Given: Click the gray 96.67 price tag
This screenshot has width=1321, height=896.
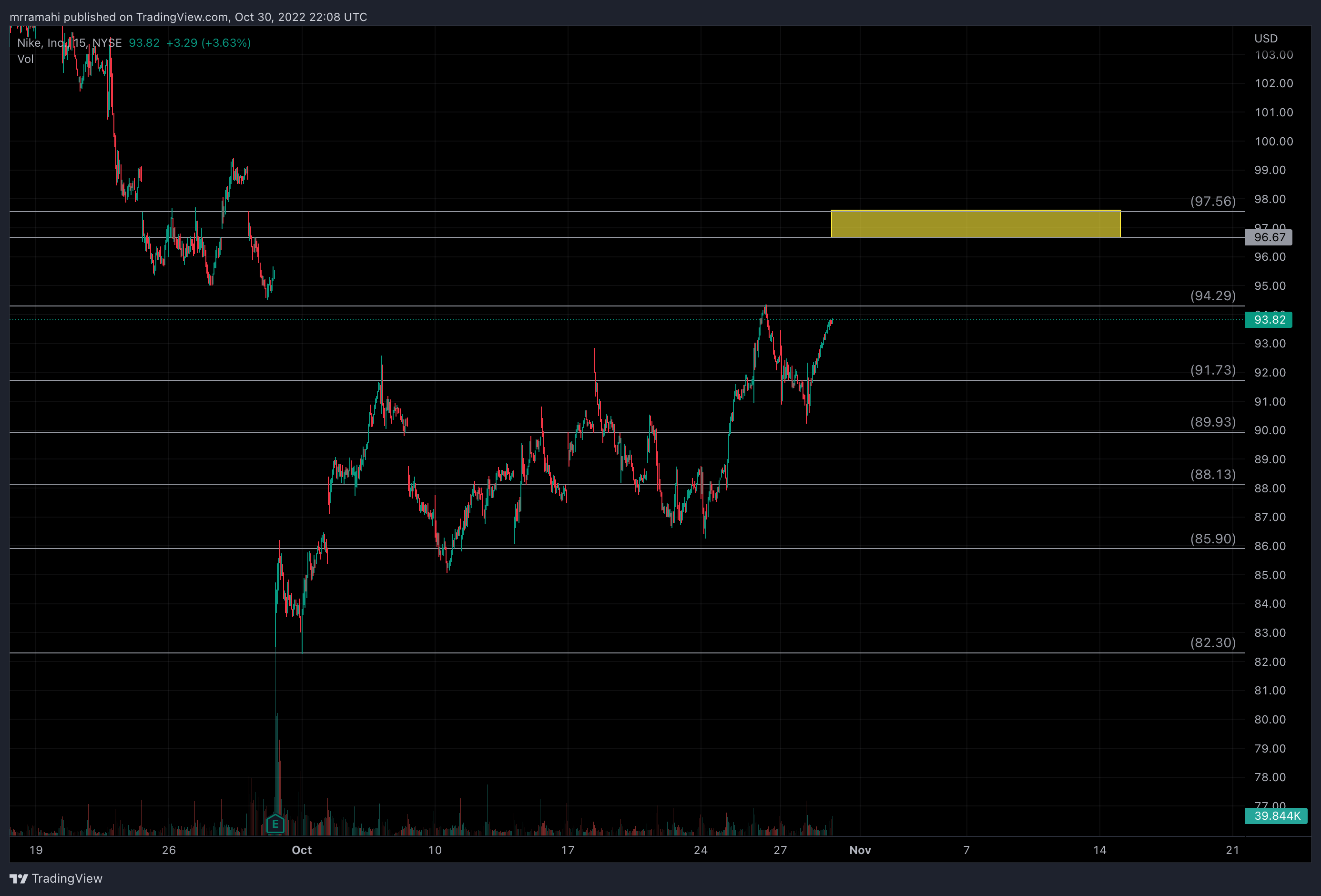Looking at the screenshot, I should (x=1268, y=237).
